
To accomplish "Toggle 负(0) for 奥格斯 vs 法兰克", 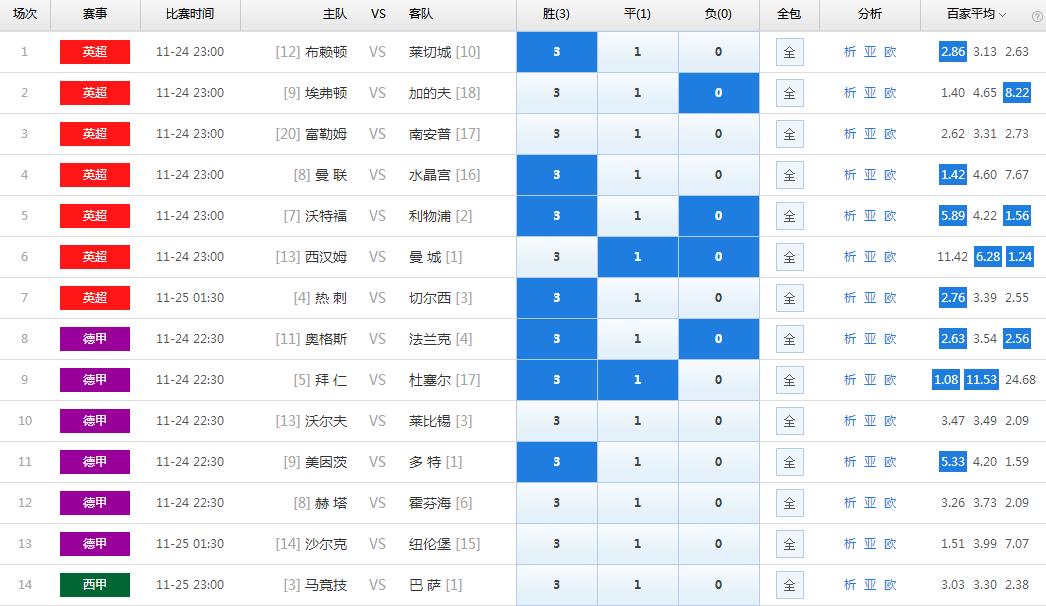I will [x=718, y=339].
